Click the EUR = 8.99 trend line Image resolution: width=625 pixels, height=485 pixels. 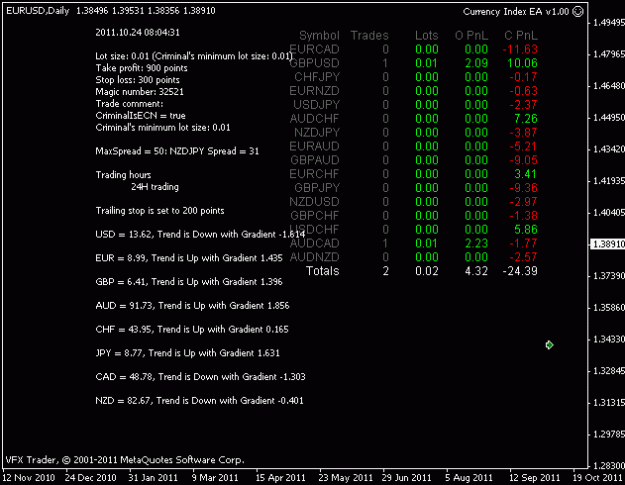click(x=189, y=258)
